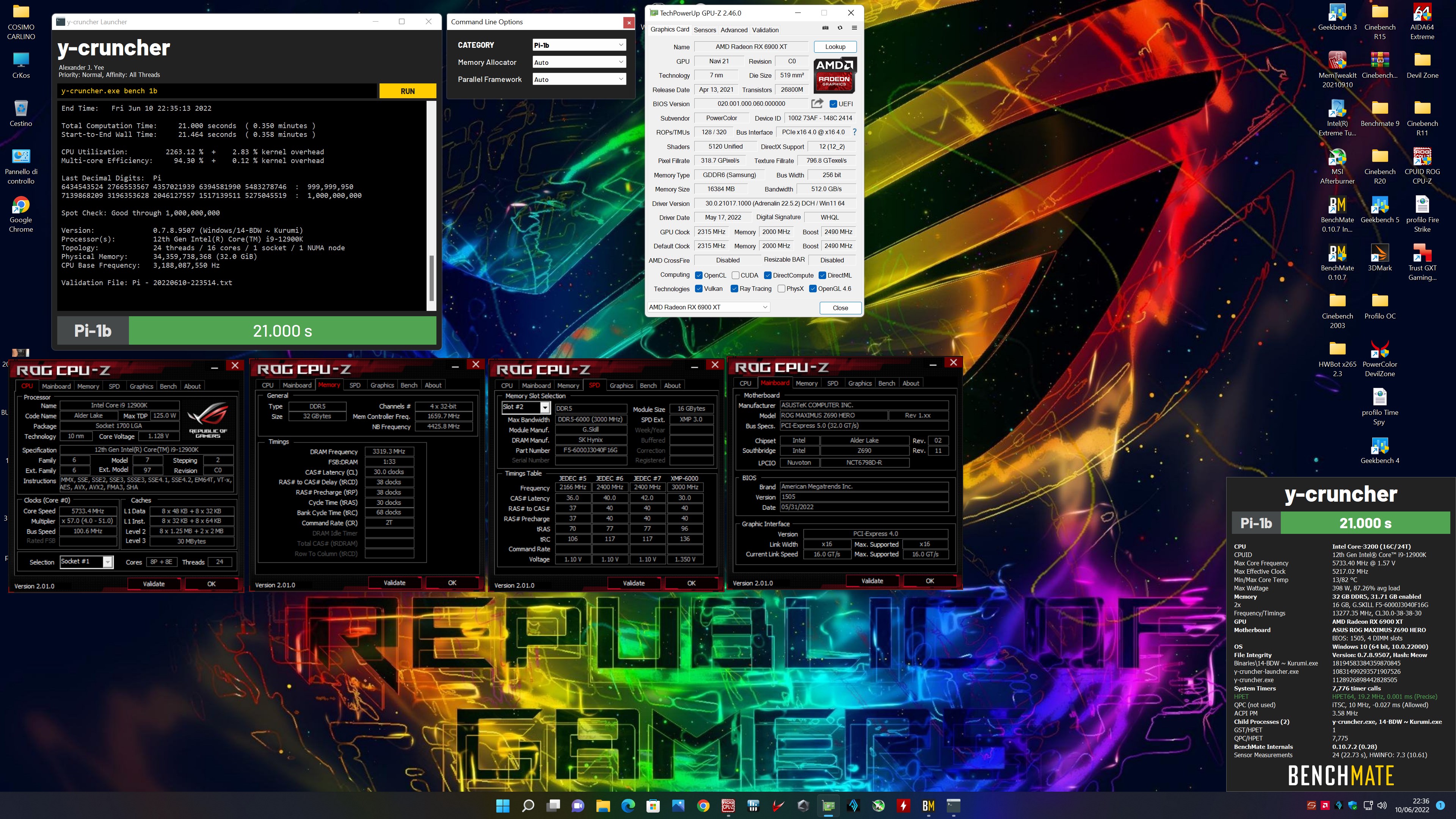
Task: Open the CPUID ROG CPU-Z desktop icon
Action: (x=1422, y=166)
